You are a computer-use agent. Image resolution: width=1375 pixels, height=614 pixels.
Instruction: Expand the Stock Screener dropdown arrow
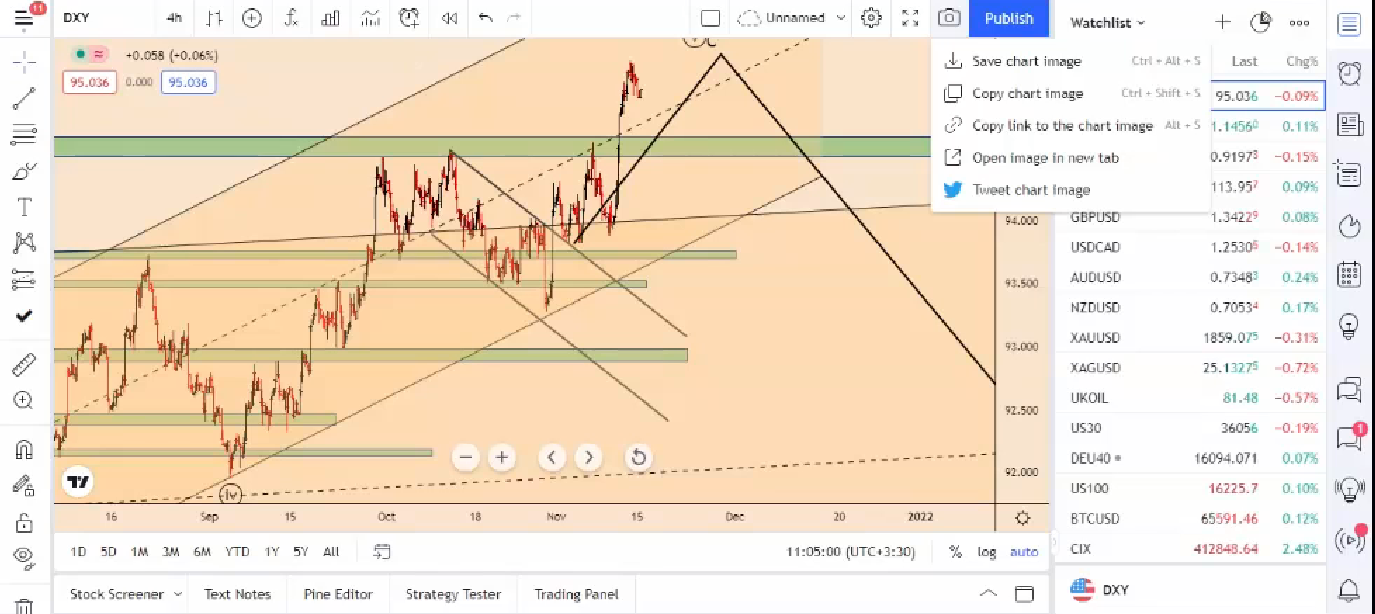pos(178,594)
